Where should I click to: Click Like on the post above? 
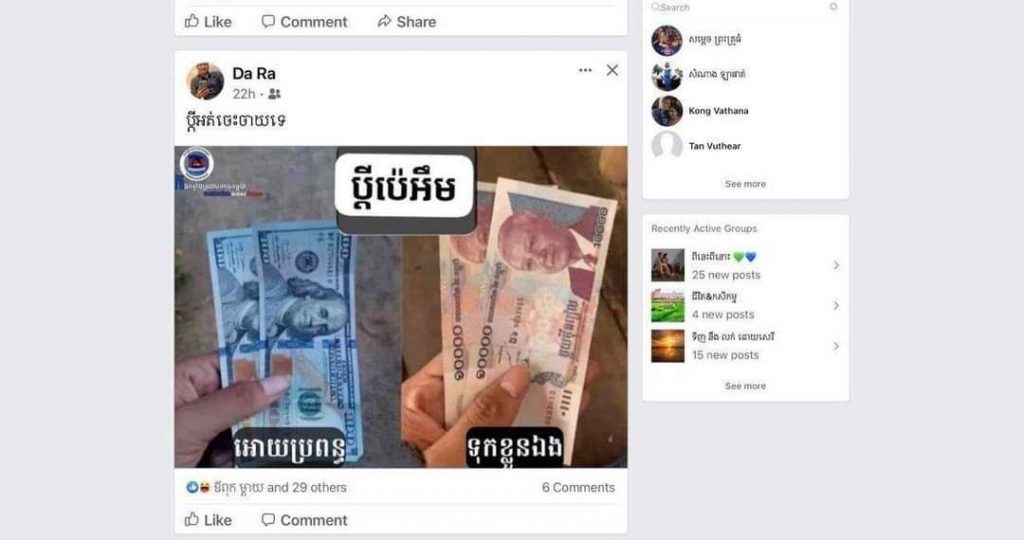tap(208, 22)
